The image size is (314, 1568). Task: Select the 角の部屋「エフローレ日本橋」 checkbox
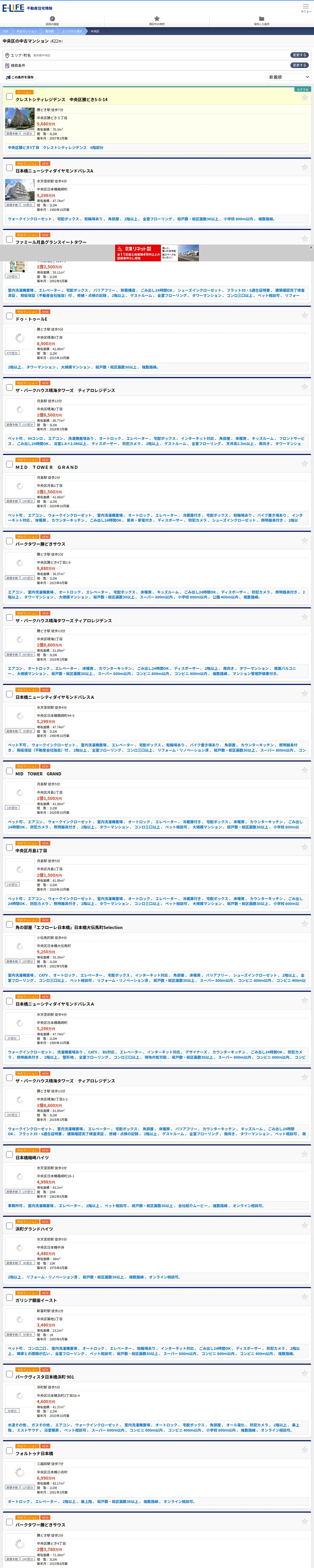pos(9,924)
